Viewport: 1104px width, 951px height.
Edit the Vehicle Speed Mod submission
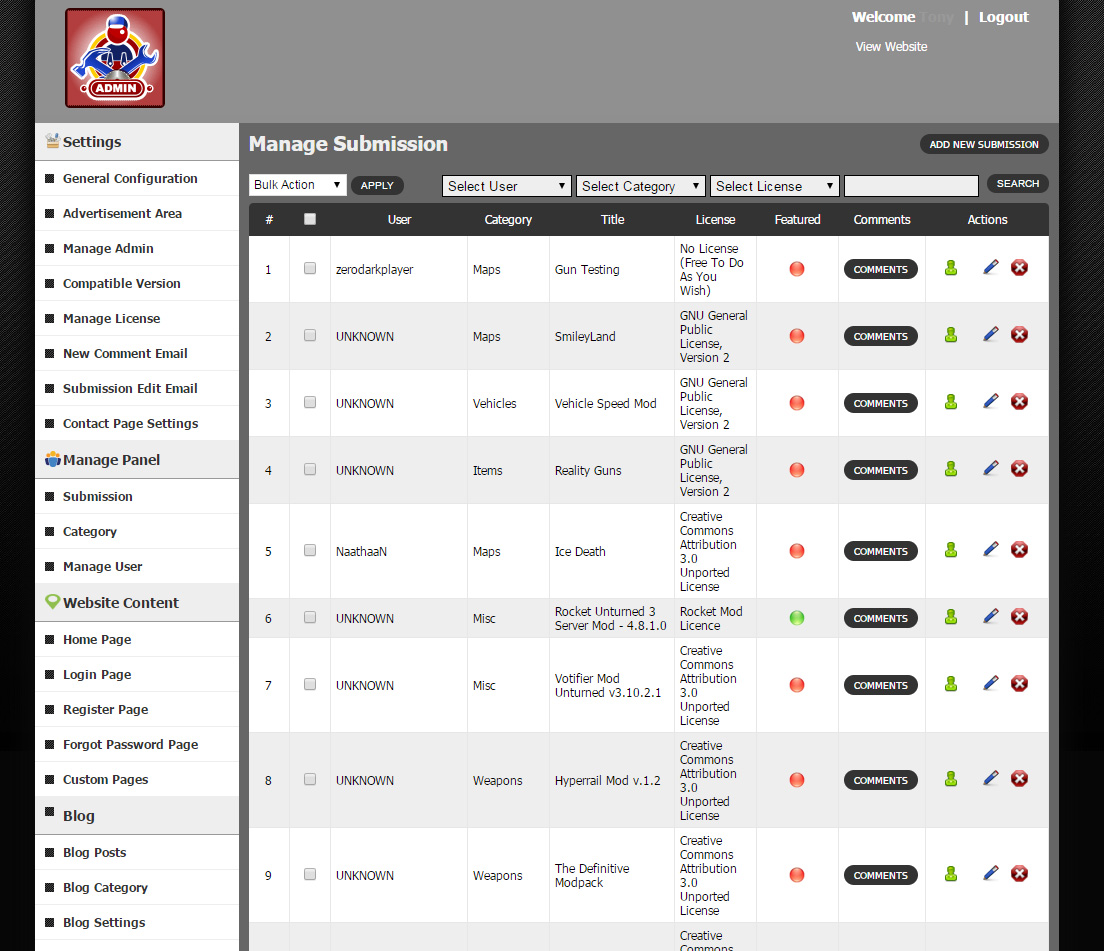pos(991,401)
